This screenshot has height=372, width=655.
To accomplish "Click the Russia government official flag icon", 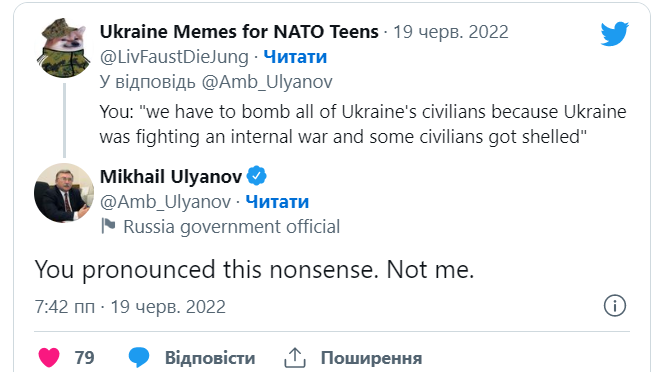I will click(x=108, y=226).
